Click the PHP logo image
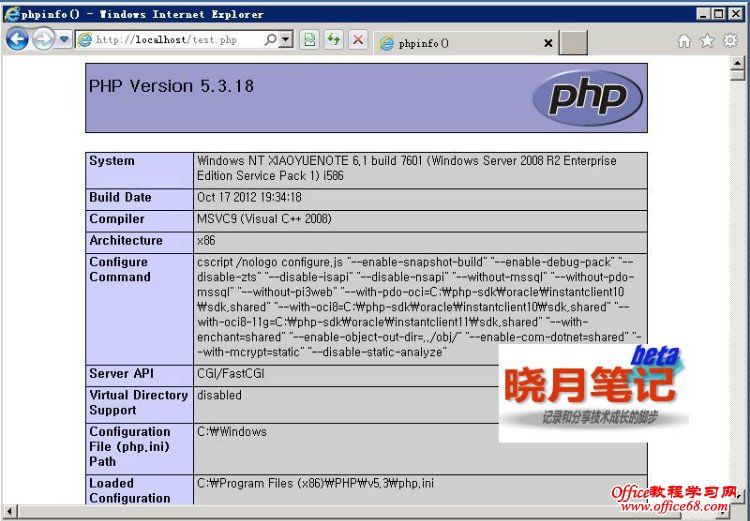750x521 pixels. coord(587,98)
